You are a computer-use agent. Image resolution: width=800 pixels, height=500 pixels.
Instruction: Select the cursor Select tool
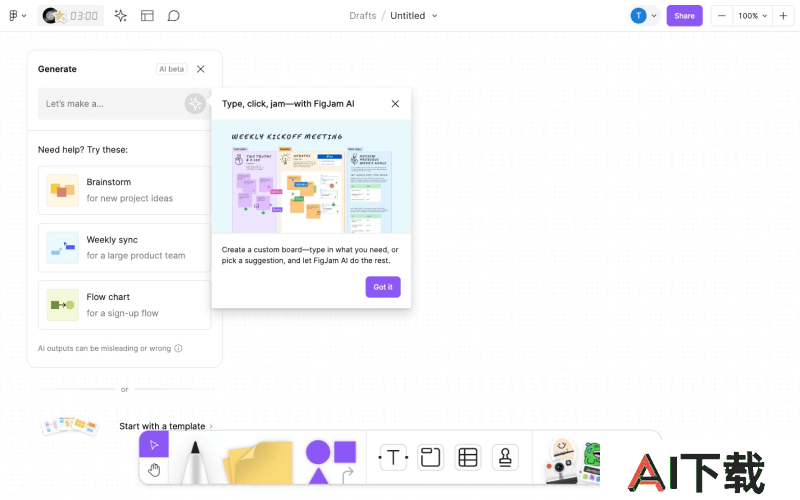point(154,444)
